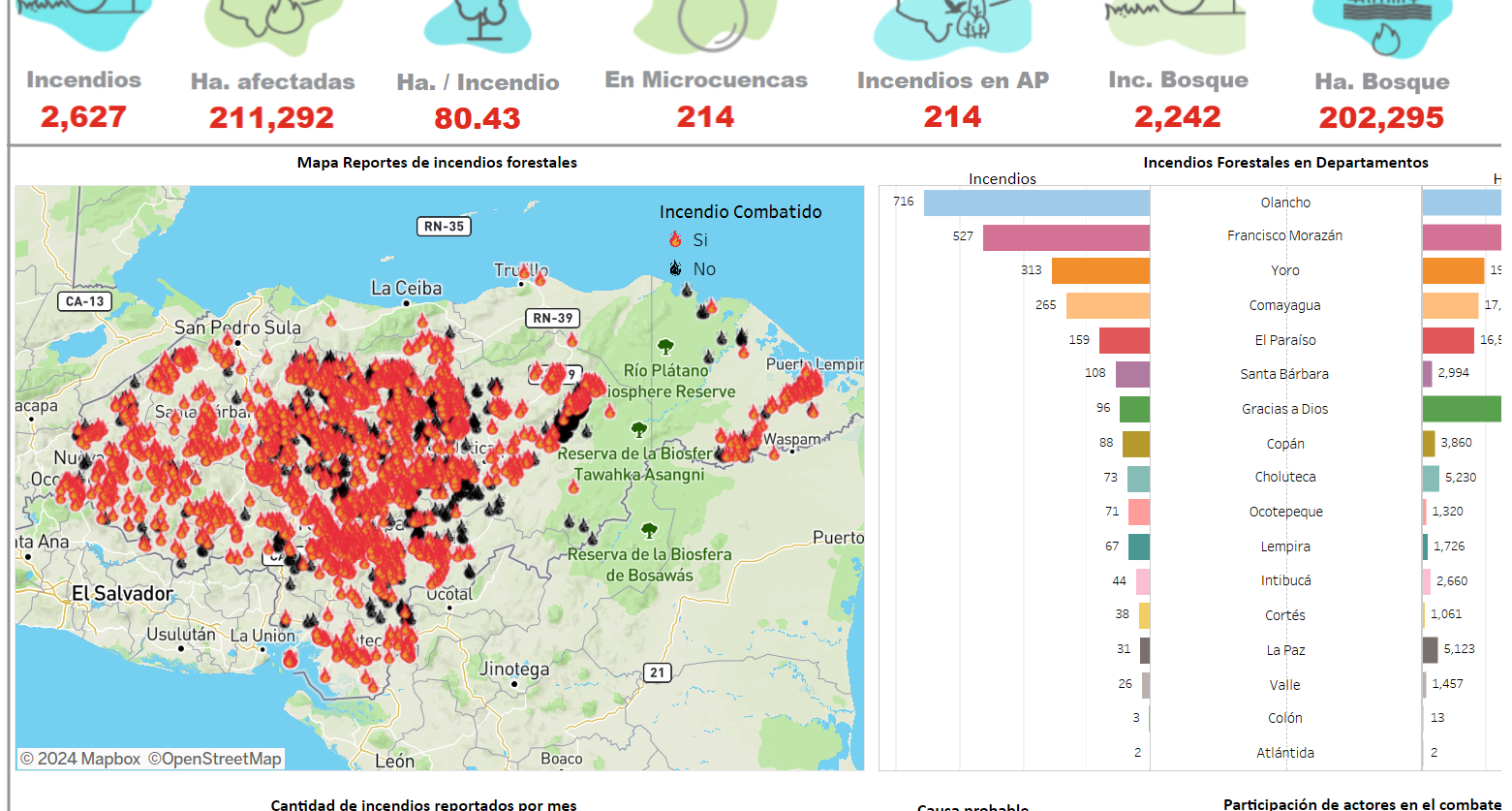Click the Ha. Bosque value 202,295
Viewport: 1512px width, 811px height.
pyautogui.click(x=1381, y=118)
